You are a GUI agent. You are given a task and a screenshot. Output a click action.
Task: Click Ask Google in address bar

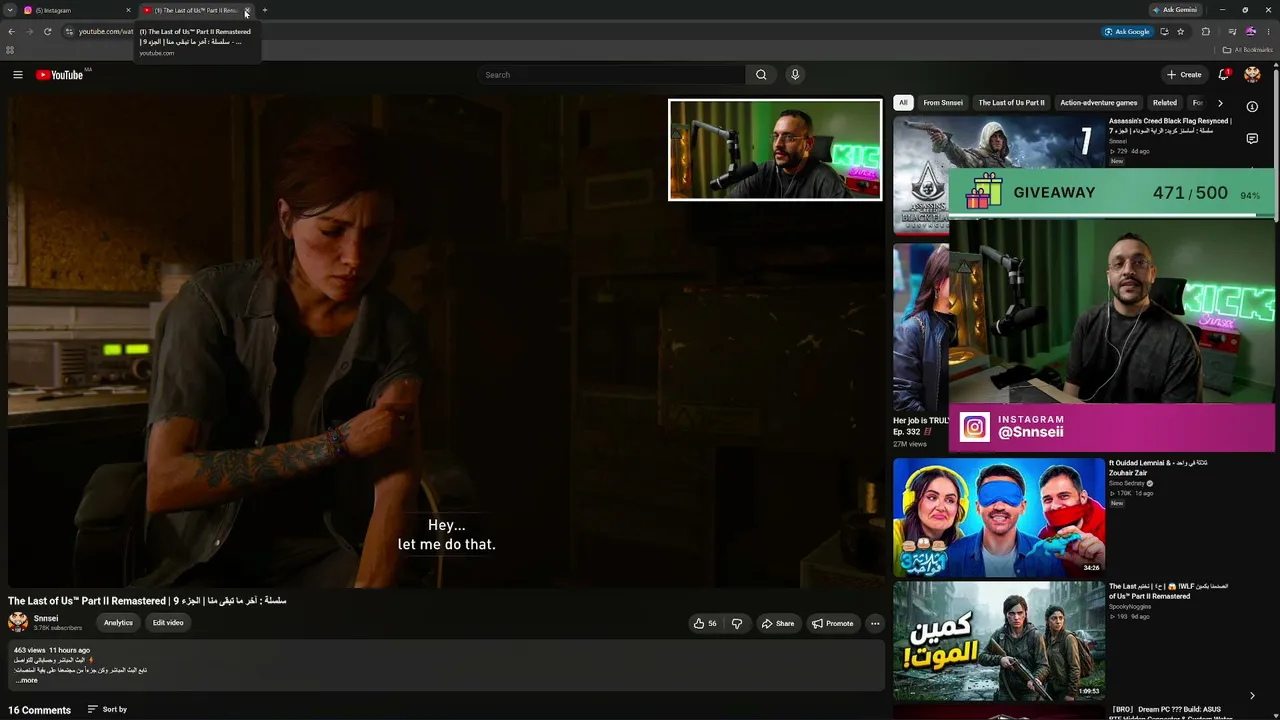coord(1127,31)
